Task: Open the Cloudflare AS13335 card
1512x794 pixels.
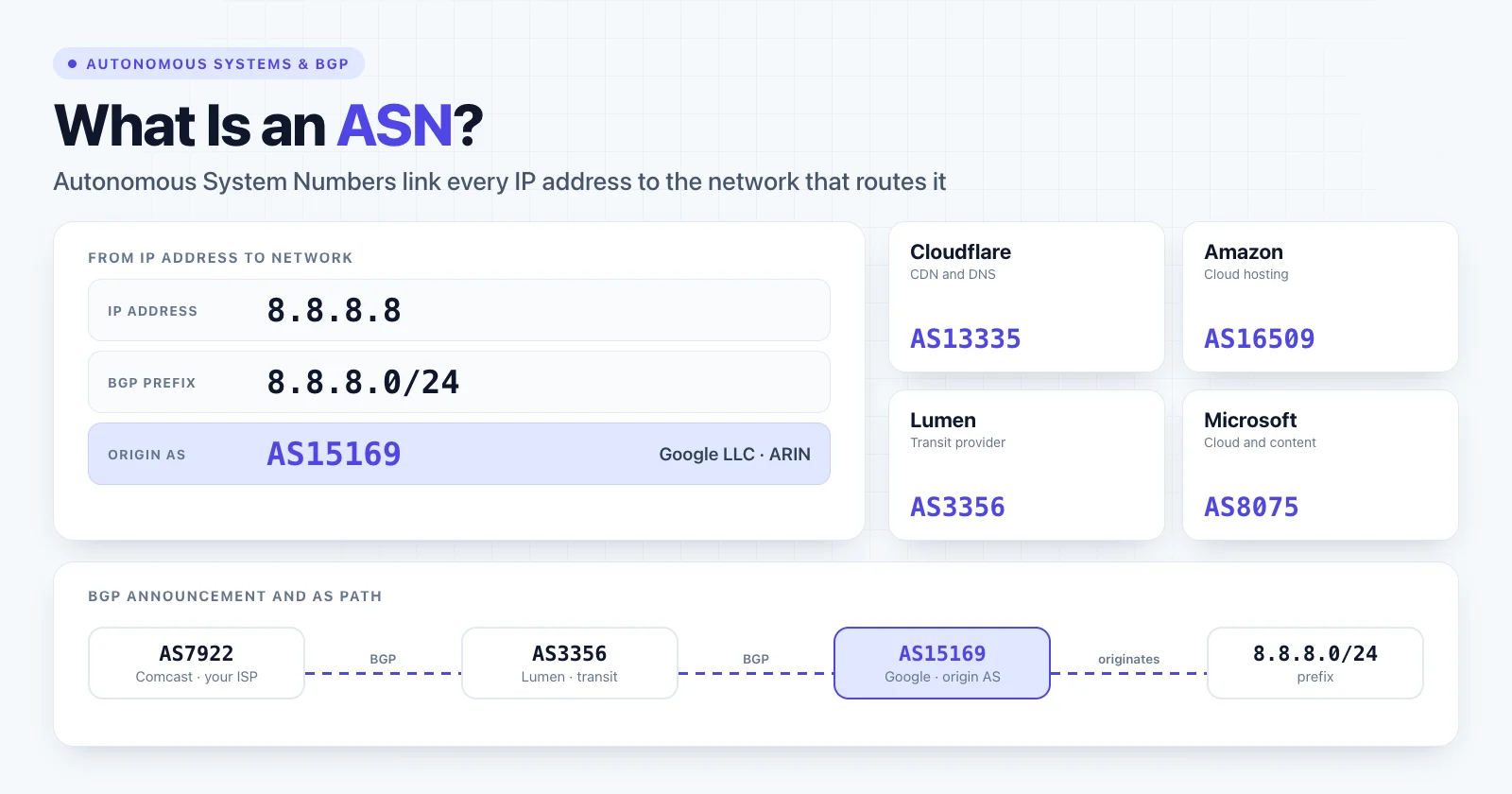Action: click(x=1026, y=297)
